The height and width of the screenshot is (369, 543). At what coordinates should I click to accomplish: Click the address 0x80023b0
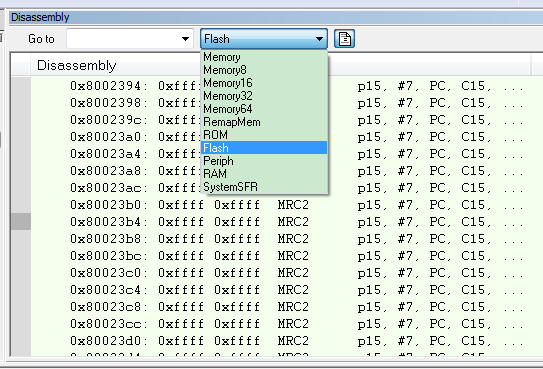[x=109, y=205]
